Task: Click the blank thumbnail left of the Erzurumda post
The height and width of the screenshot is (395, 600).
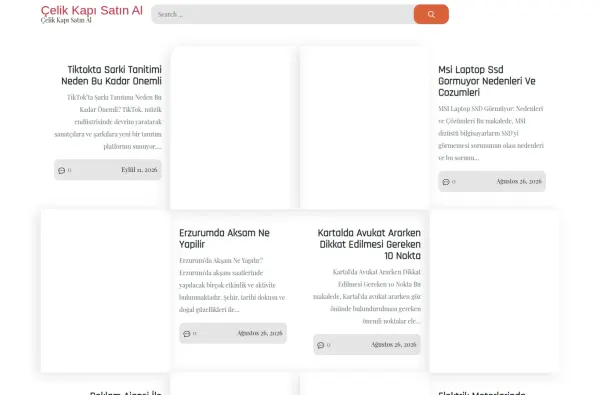Action: 106,291
